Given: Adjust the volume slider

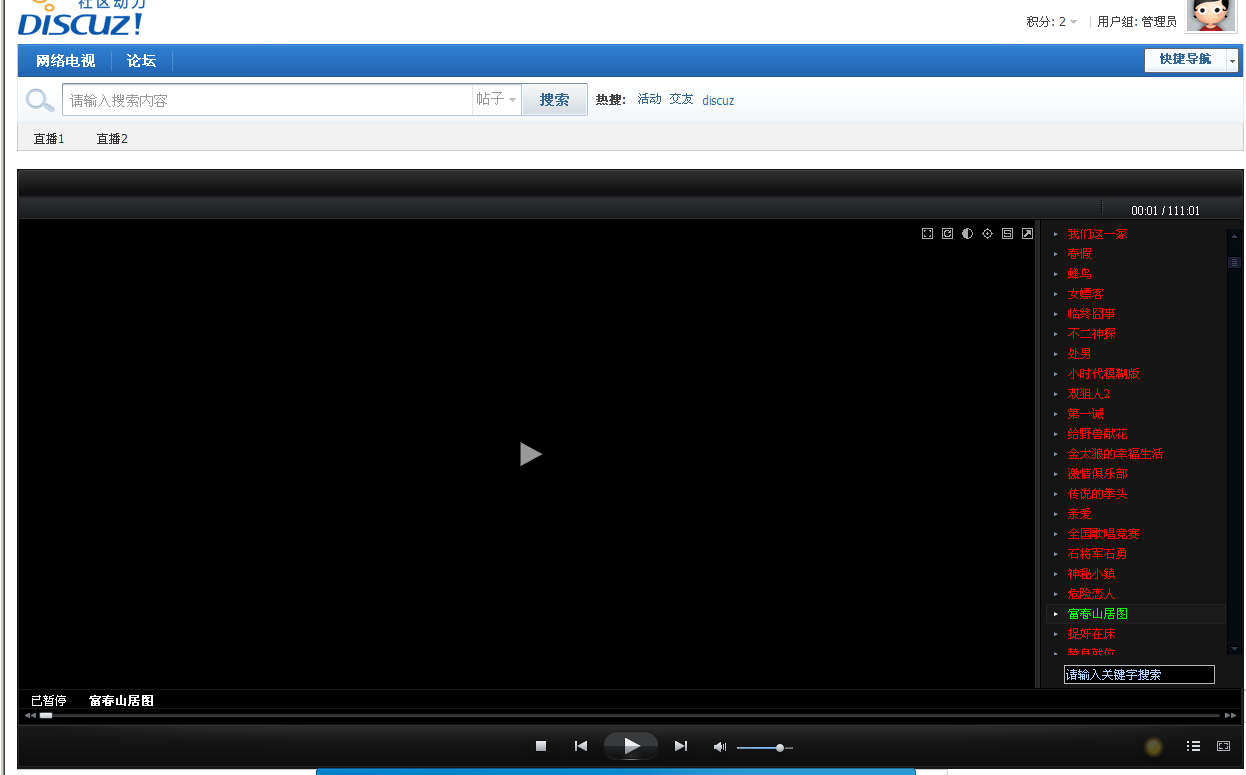Looking at the screenshot, I should point(779,747).
